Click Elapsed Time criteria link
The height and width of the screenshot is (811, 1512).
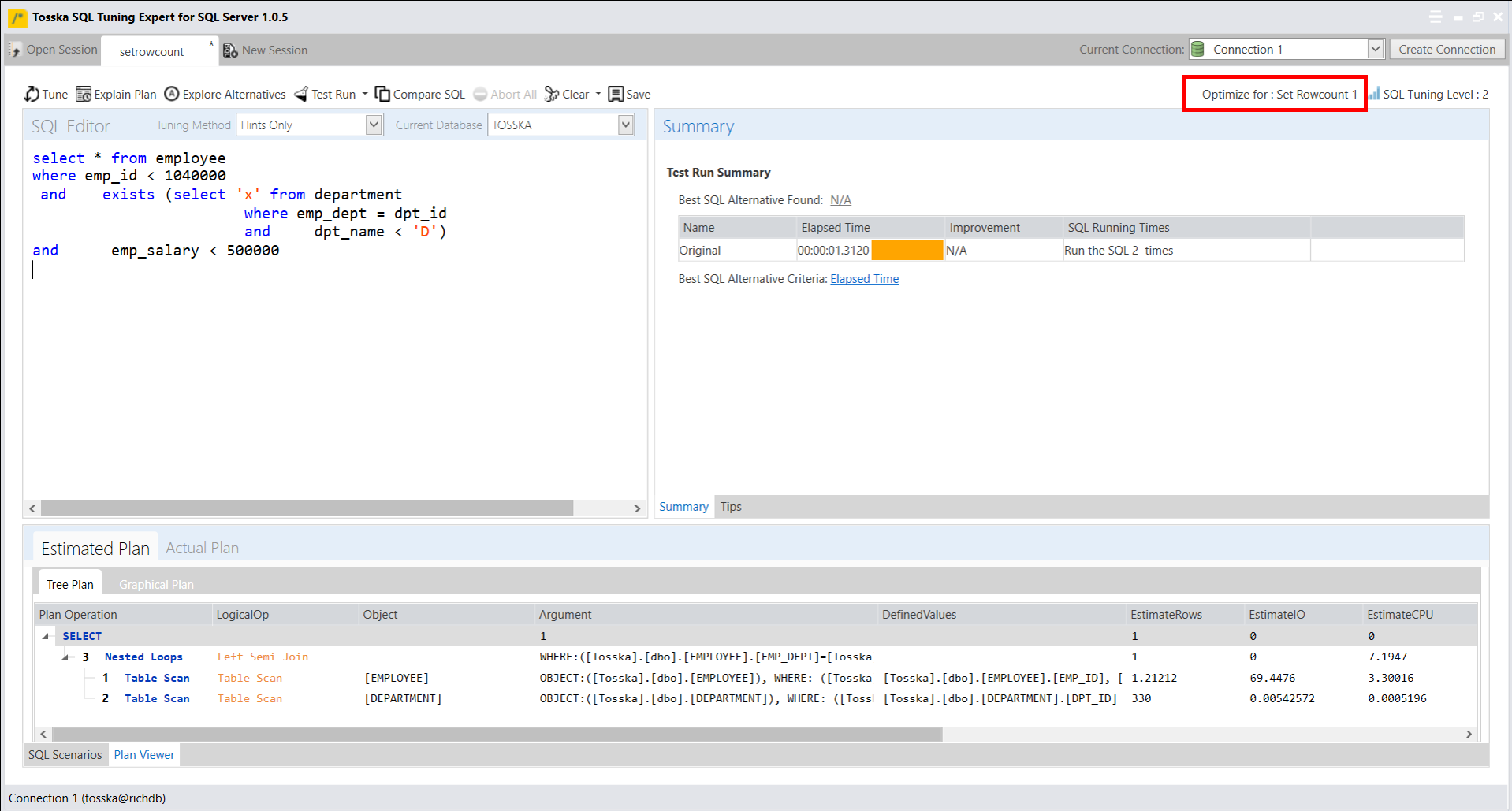(x=864, y=278)
